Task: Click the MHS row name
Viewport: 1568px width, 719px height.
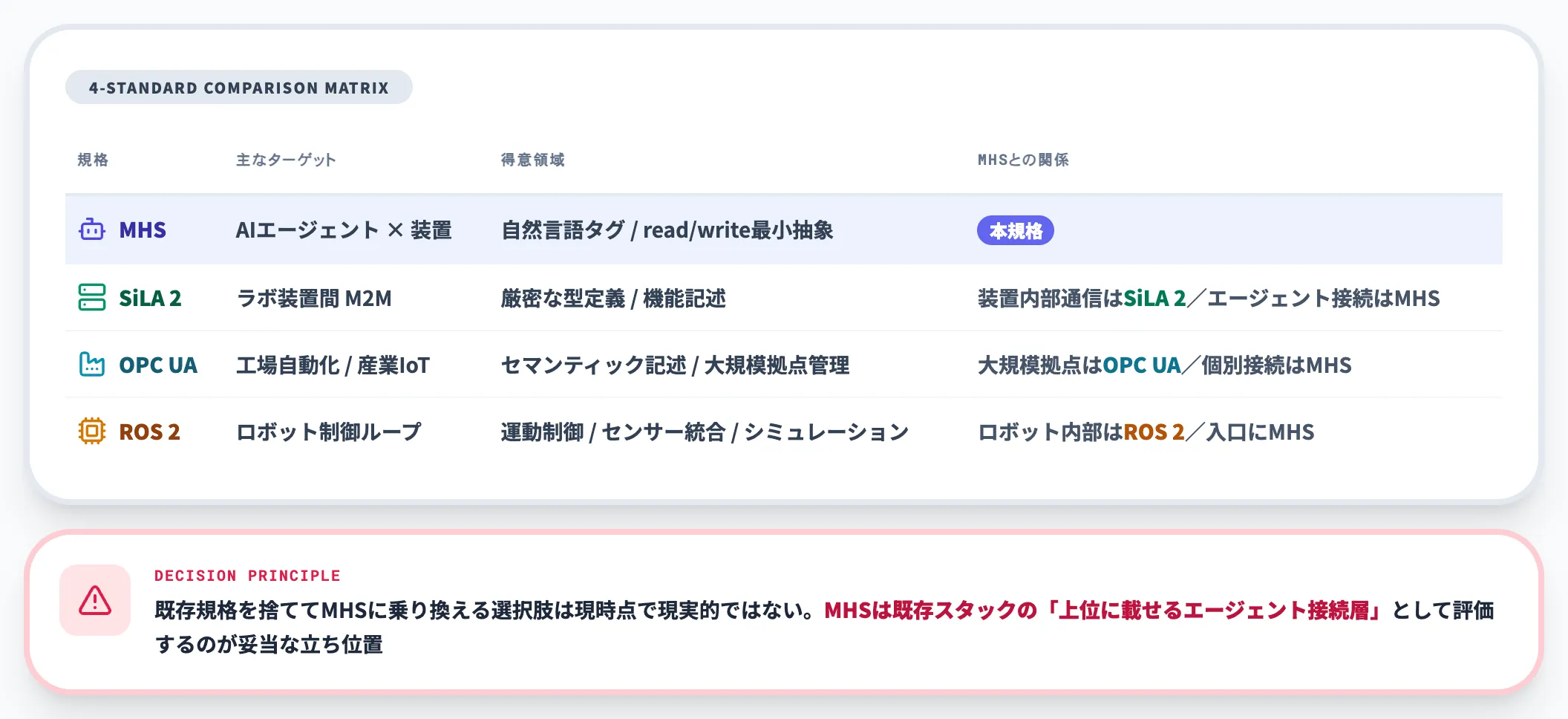Action: click(143, 230)
